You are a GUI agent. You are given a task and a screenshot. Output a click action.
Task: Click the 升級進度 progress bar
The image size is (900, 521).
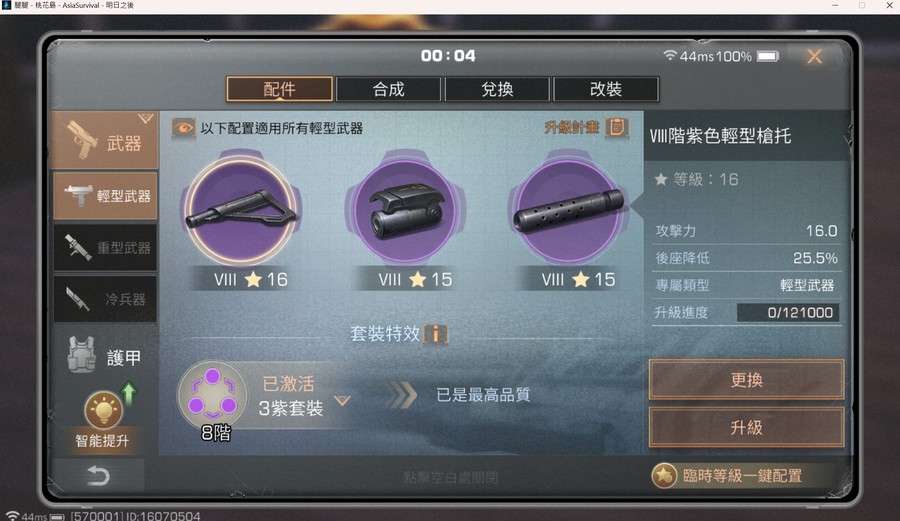pos(788,312)
